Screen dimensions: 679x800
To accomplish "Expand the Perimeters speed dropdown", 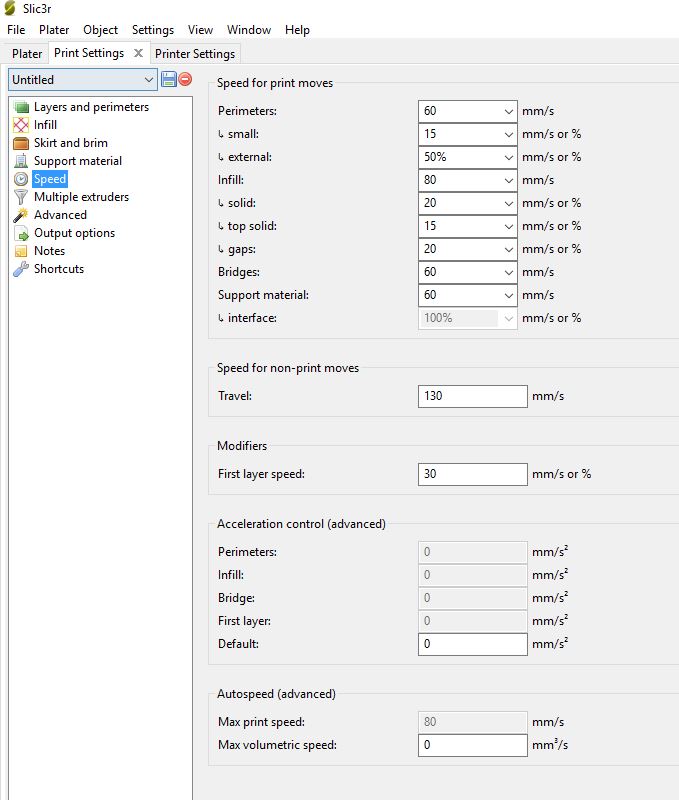I will pyautogui.click(x=508, y=111).
